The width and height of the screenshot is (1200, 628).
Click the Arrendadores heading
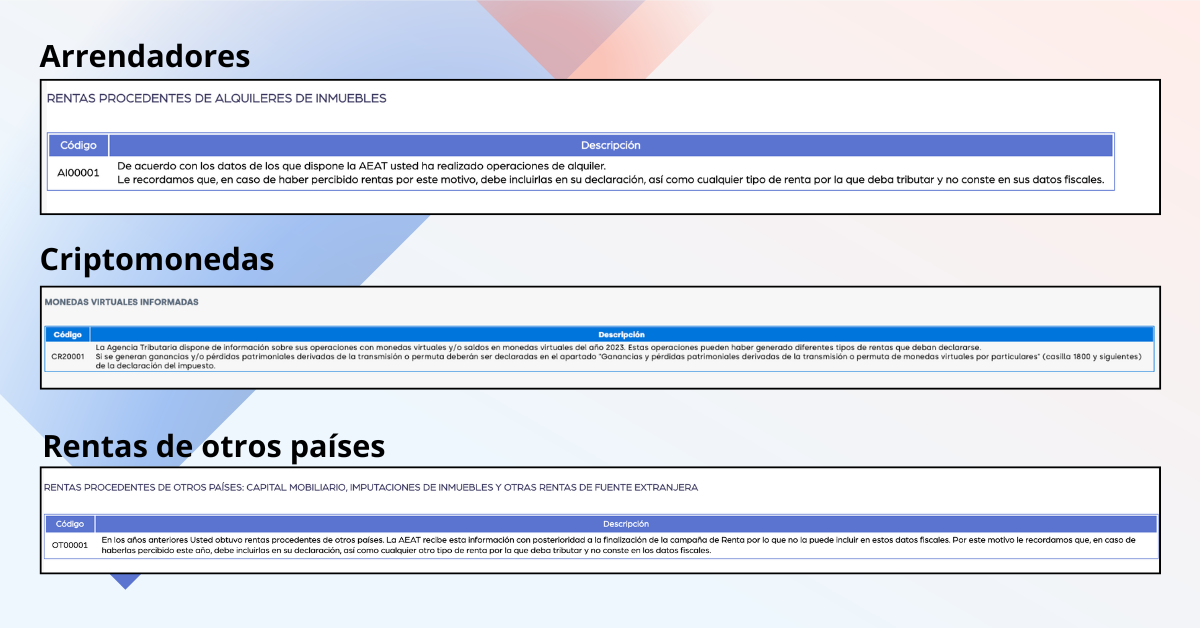145,56
